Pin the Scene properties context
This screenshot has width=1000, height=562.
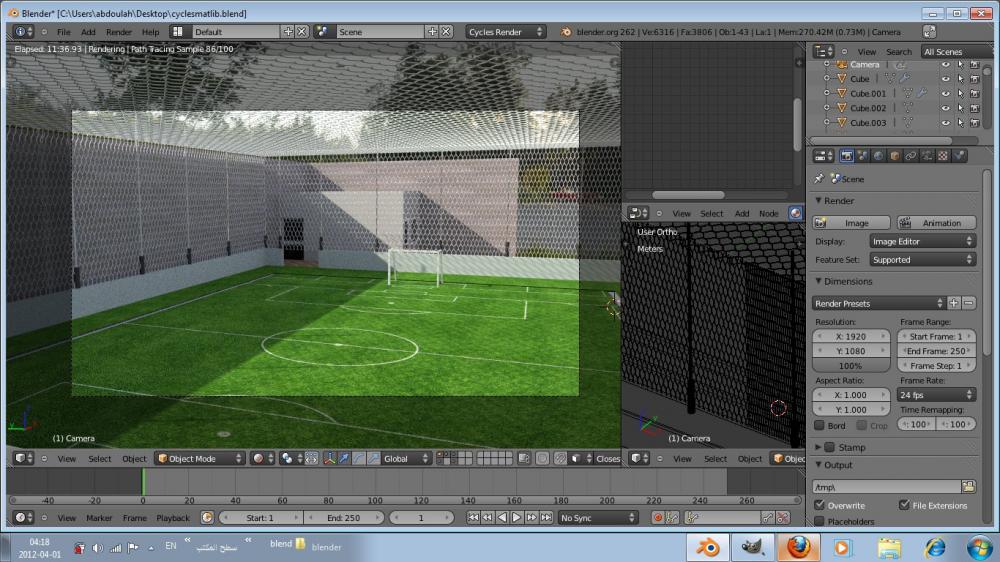tap(819, 179)
